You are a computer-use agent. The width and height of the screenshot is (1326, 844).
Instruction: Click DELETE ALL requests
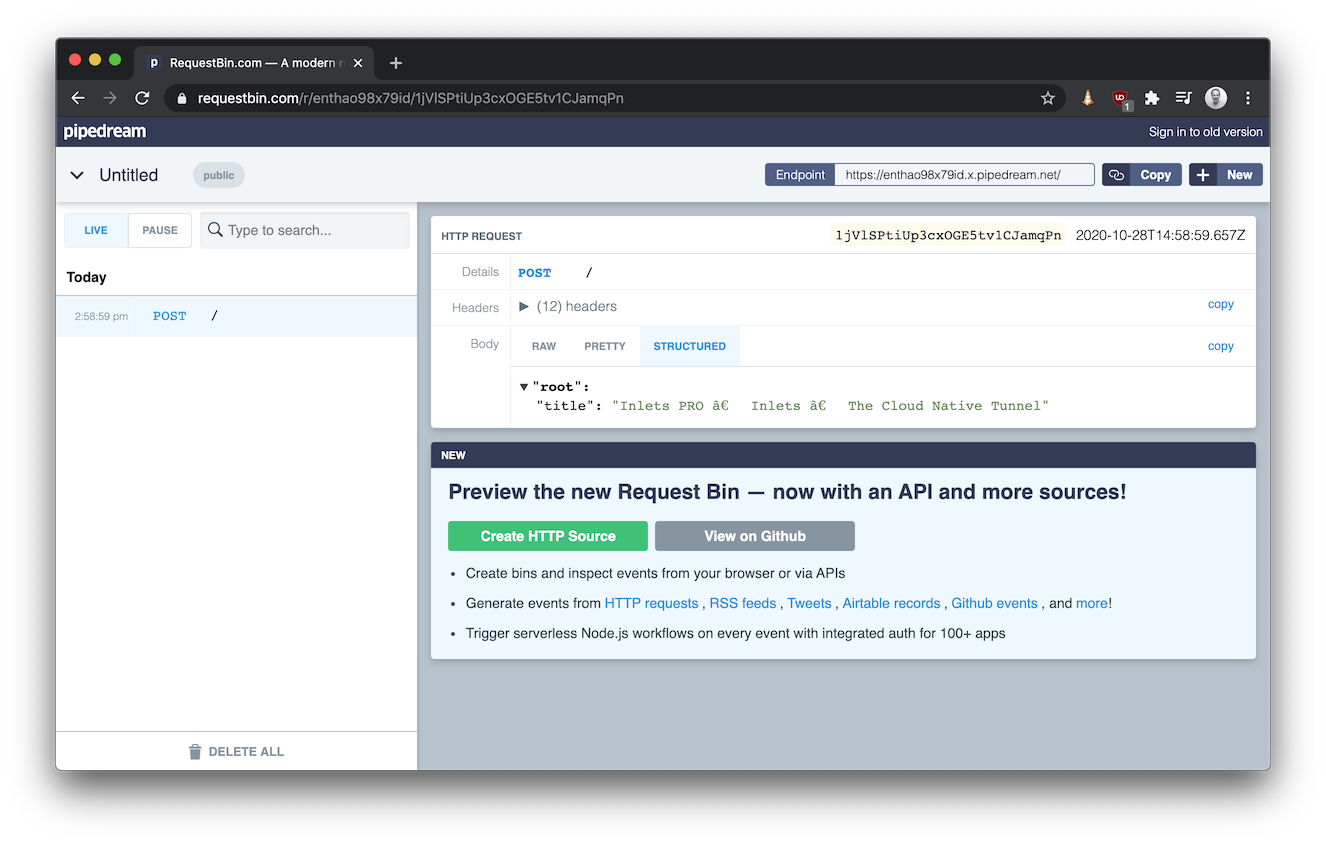236,751
